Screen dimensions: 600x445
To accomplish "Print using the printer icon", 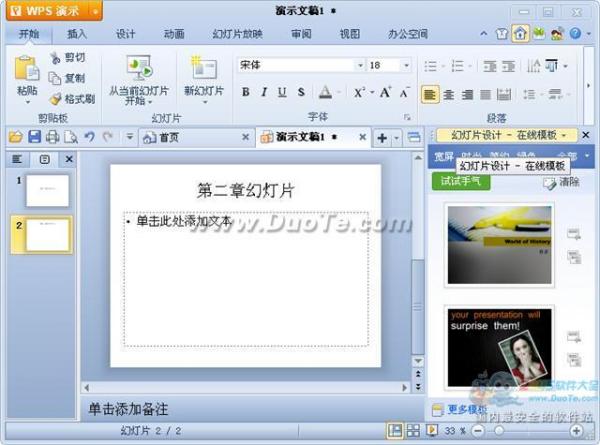I will (52, 137).
